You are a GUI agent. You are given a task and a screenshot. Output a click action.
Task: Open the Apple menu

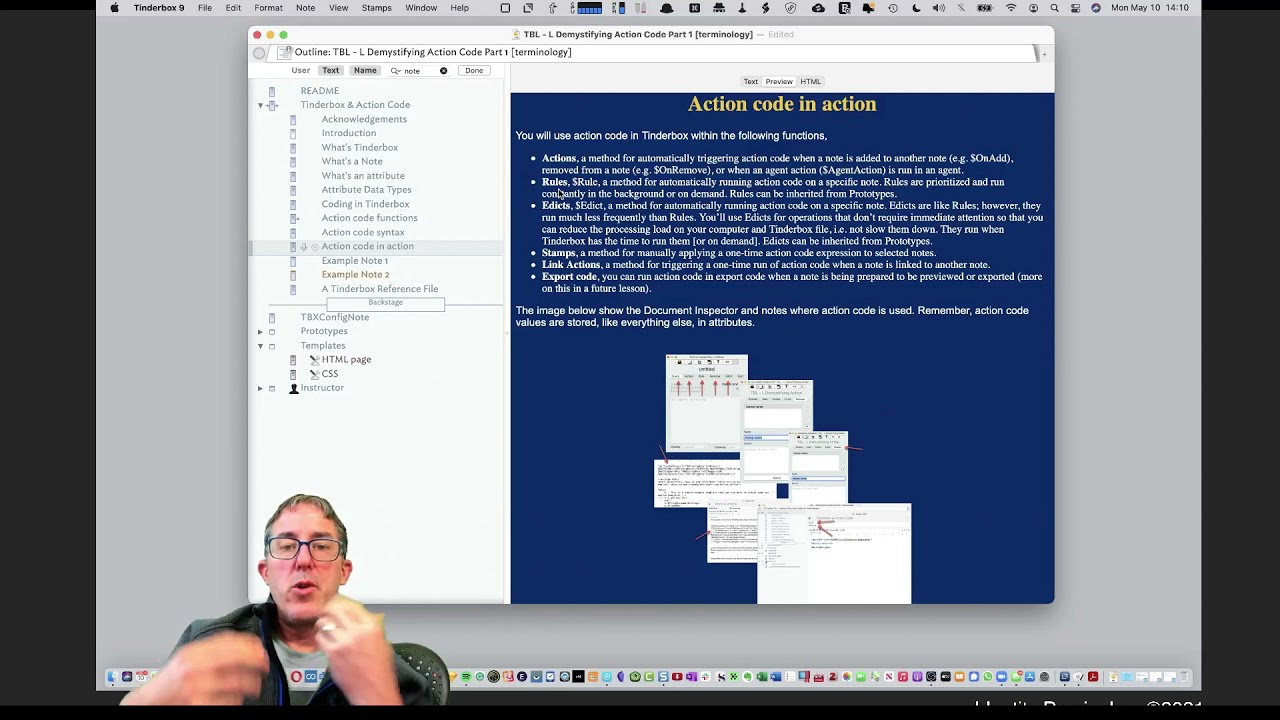(x=114, y=8)
